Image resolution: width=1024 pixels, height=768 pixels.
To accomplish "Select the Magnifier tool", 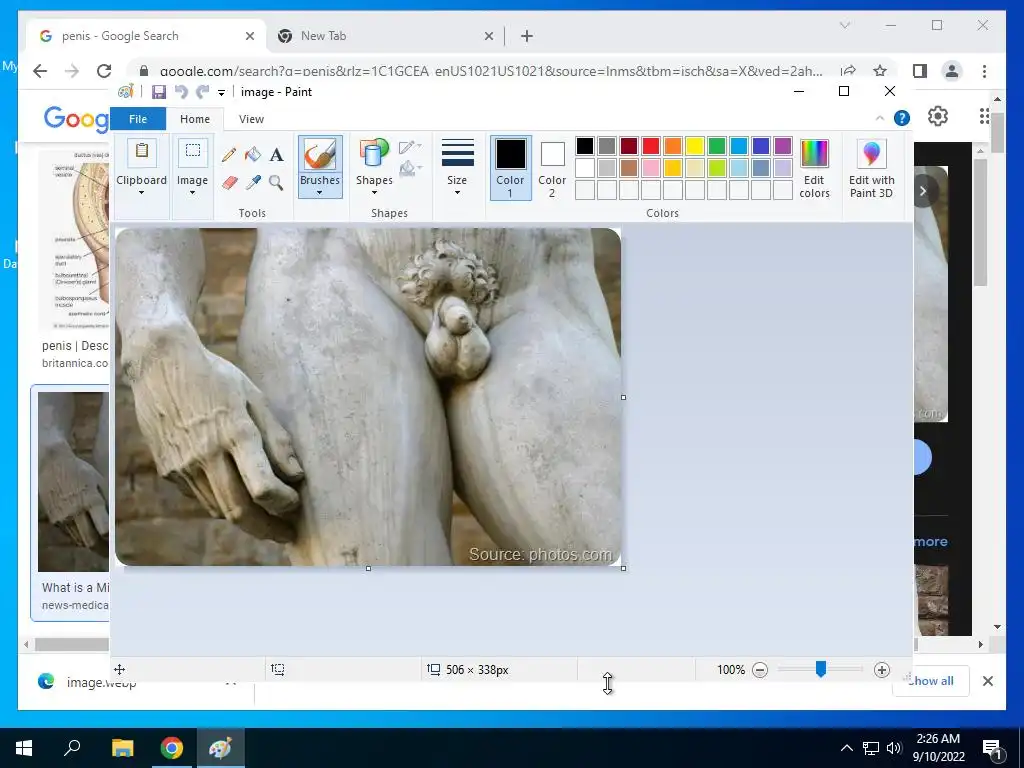I will (276, 182).
